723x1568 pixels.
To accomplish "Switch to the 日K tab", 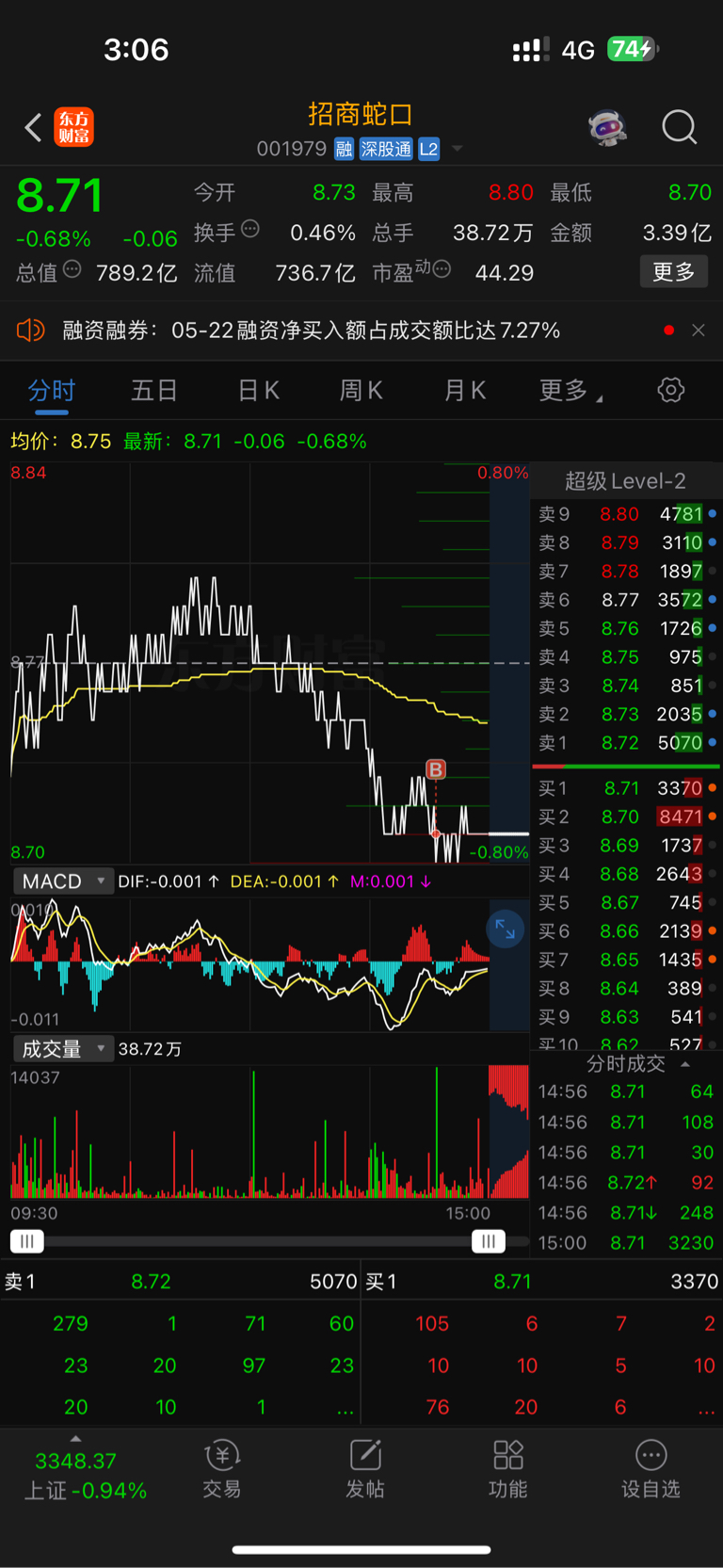I will tap(259, 390).
